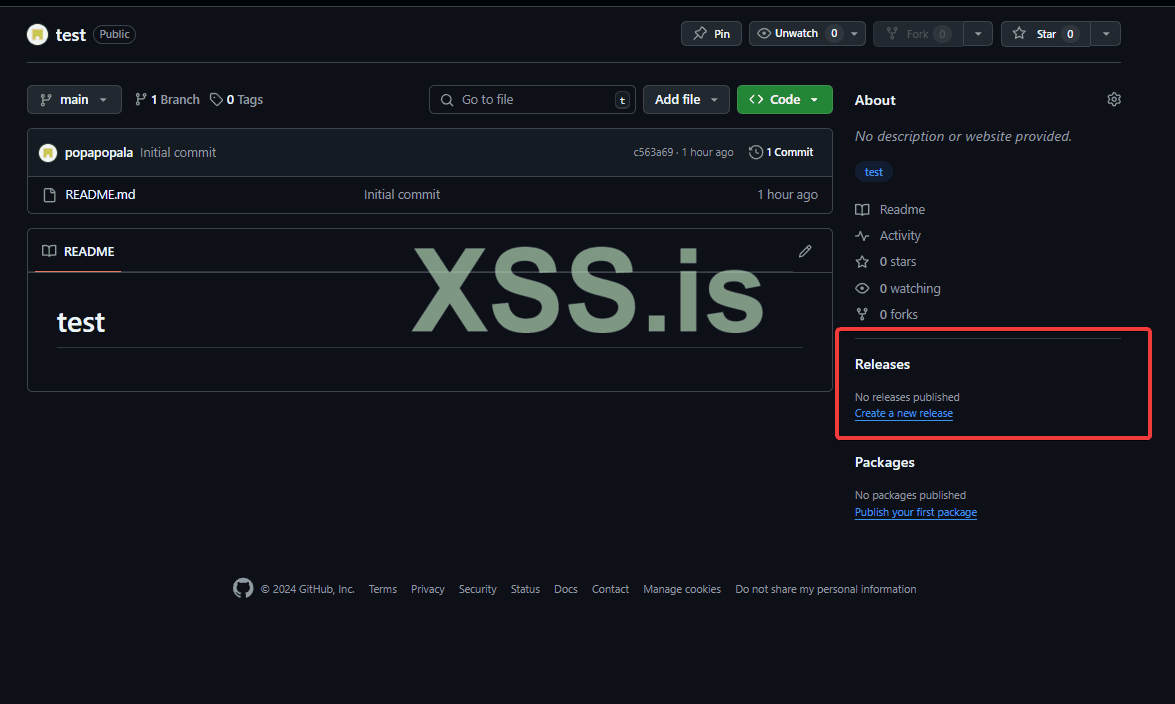This screenshot has width=1175, height=704.
Task: Open popapopala user profile link
Action: coord(99,152)
